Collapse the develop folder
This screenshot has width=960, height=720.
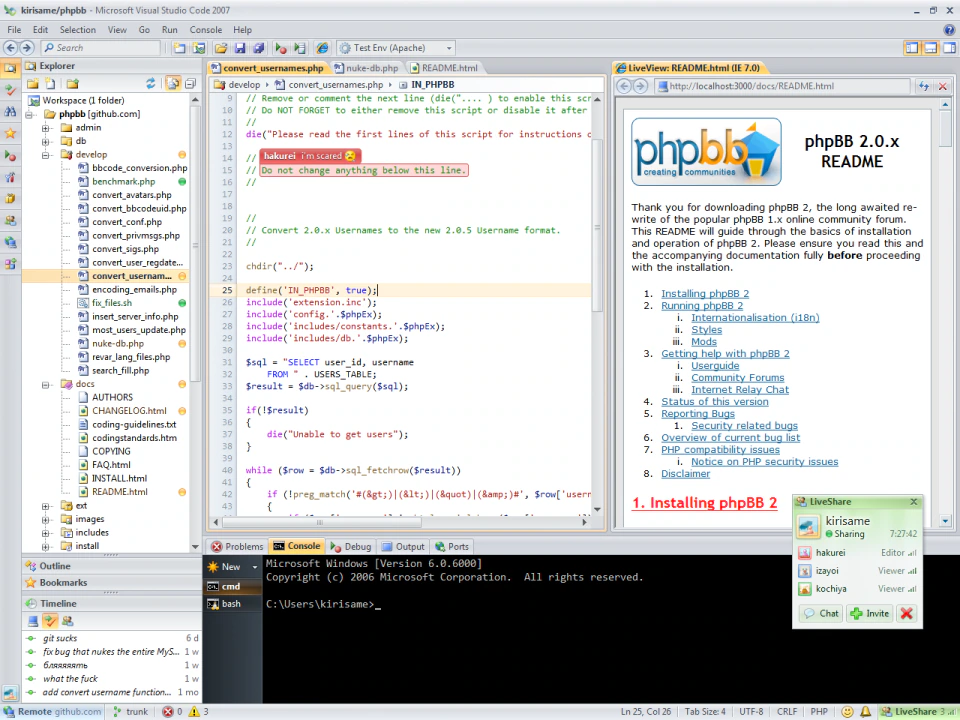(x=44, y=154)
